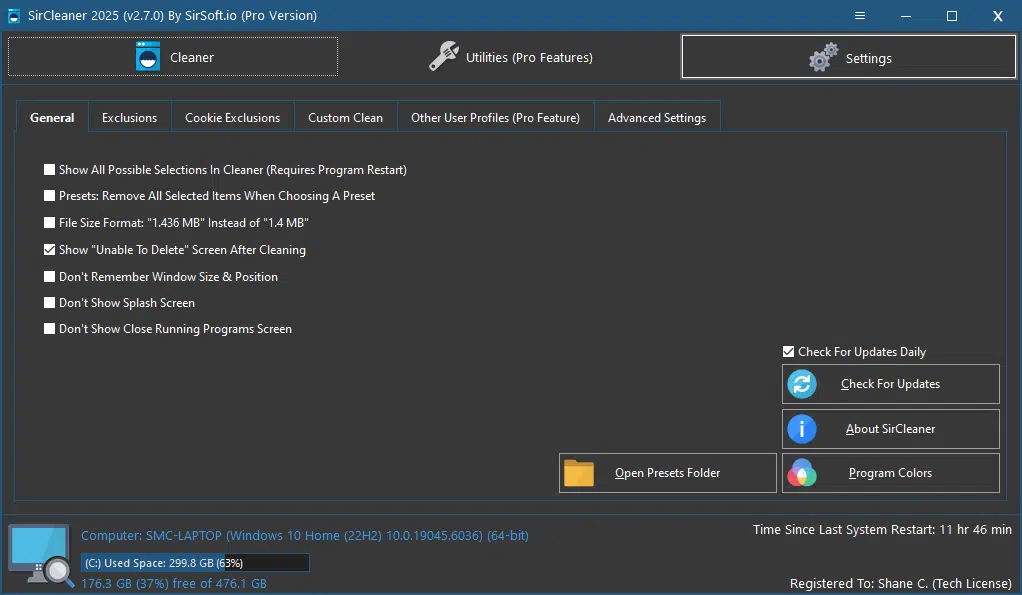Click the SirCleaner 2025 window title text
This screenshot has height=595, width=1022.
click(x=172, y=16)
